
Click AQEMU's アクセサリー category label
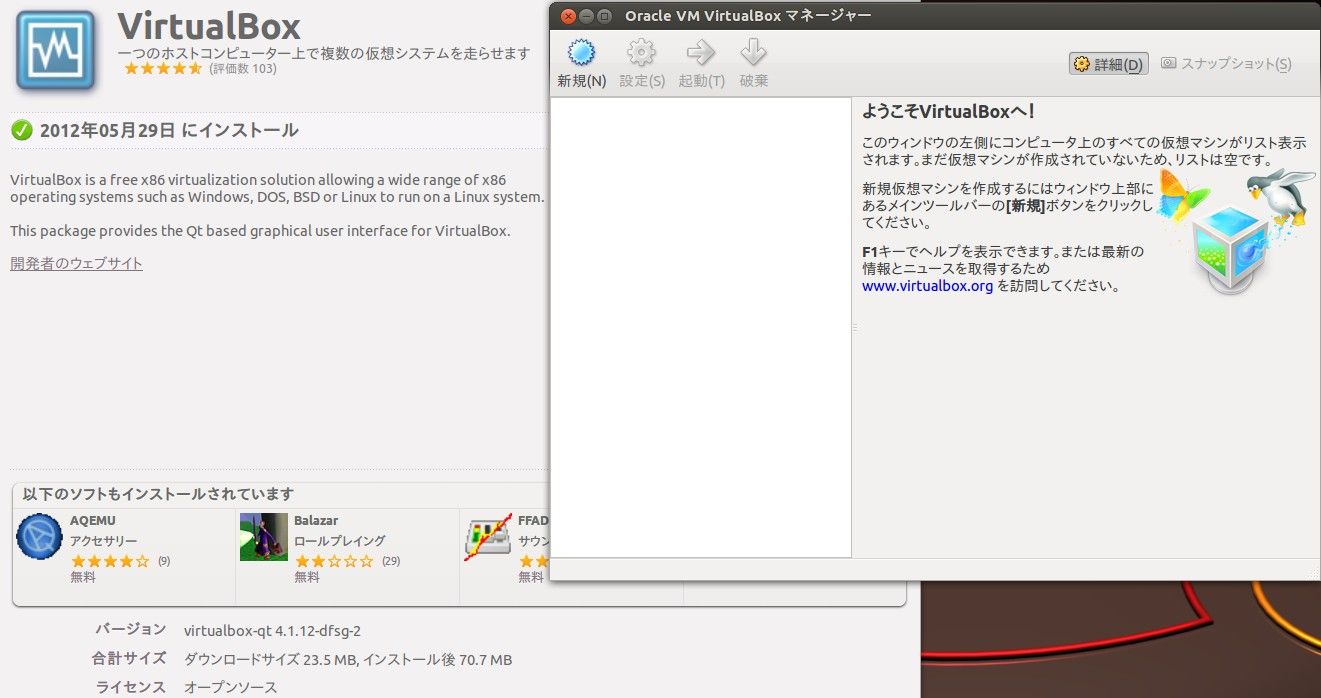pos(104,541)
